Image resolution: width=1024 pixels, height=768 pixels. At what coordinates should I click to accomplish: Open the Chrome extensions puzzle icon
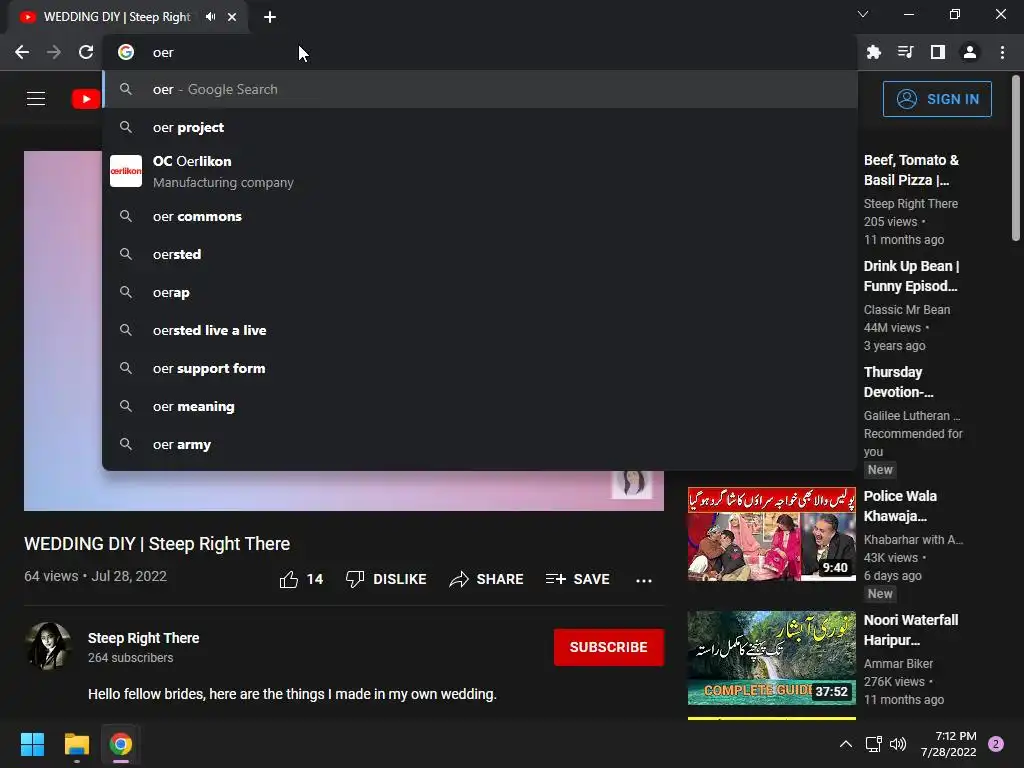(873, 52)
